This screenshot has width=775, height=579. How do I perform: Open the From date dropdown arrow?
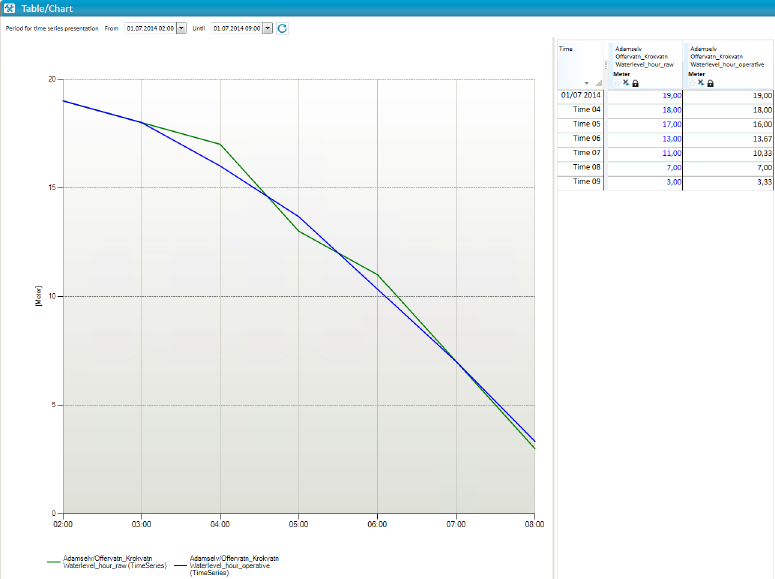coord(181,28)
